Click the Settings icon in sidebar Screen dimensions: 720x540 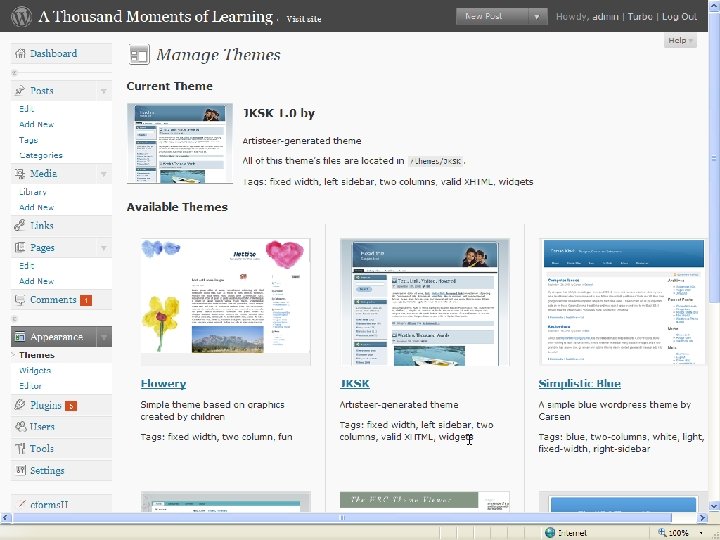pos(20,470)
